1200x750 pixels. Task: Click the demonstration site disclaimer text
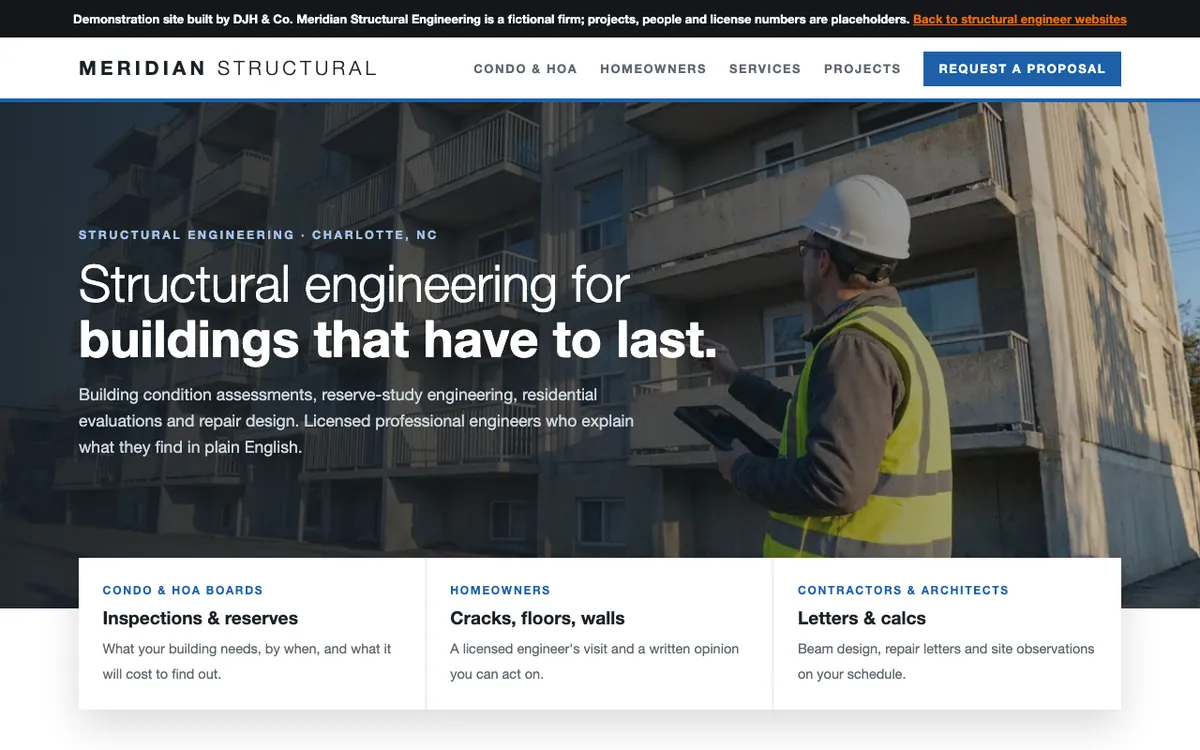491,19
